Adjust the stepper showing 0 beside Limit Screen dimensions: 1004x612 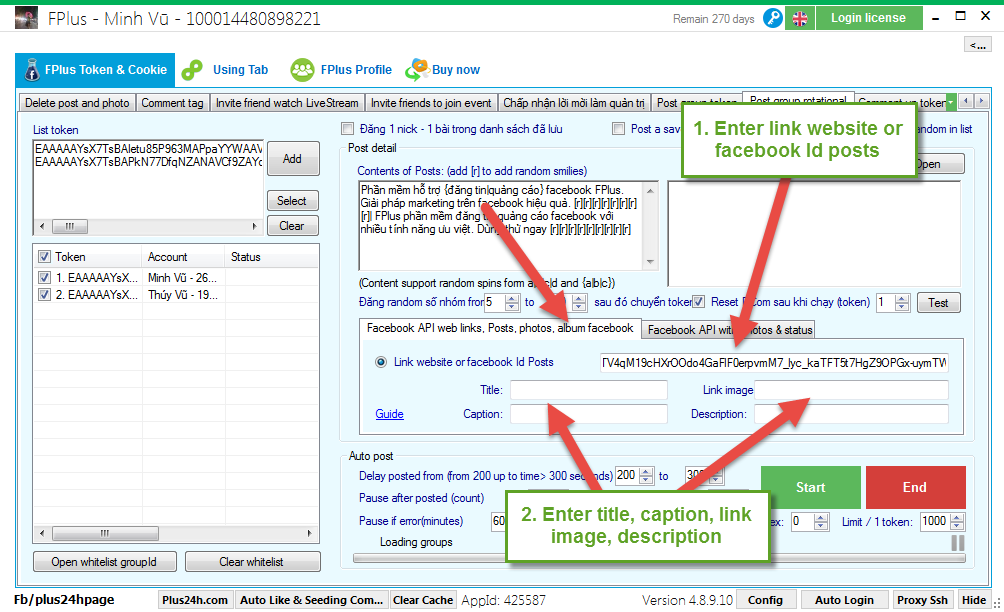pos(821,522)
